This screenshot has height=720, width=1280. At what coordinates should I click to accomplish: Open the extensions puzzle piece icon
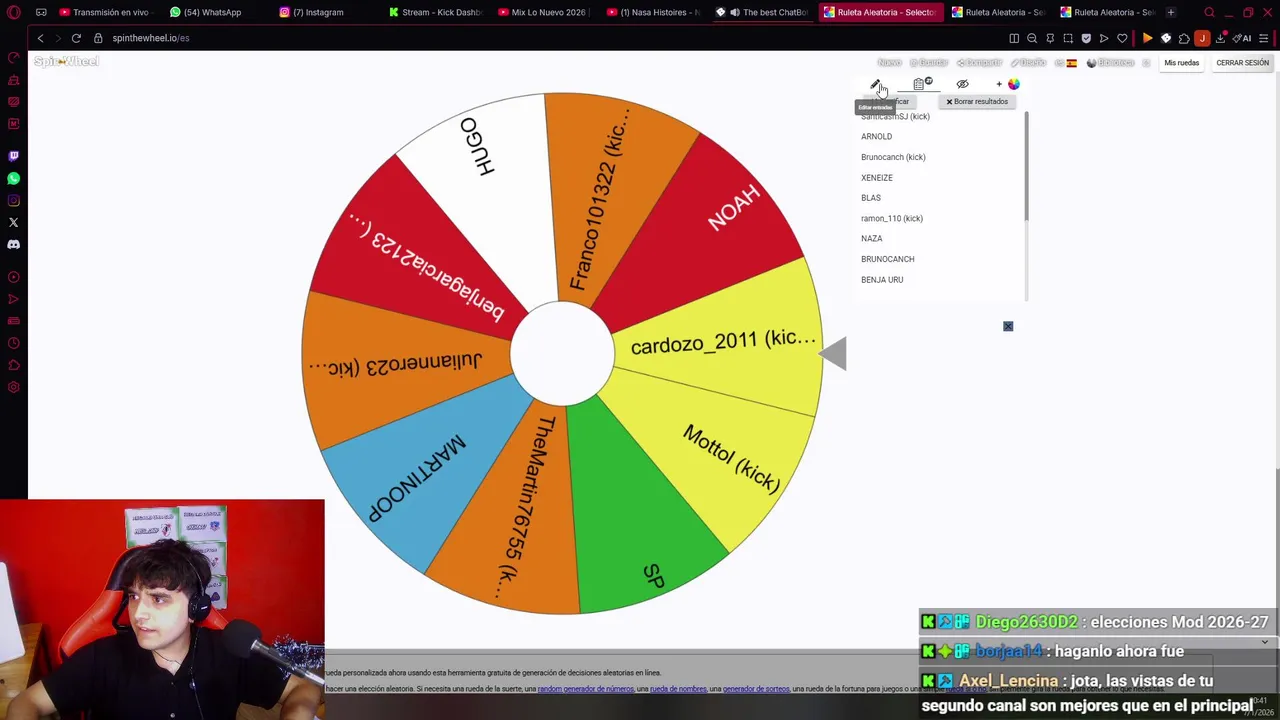(1184, 38)
